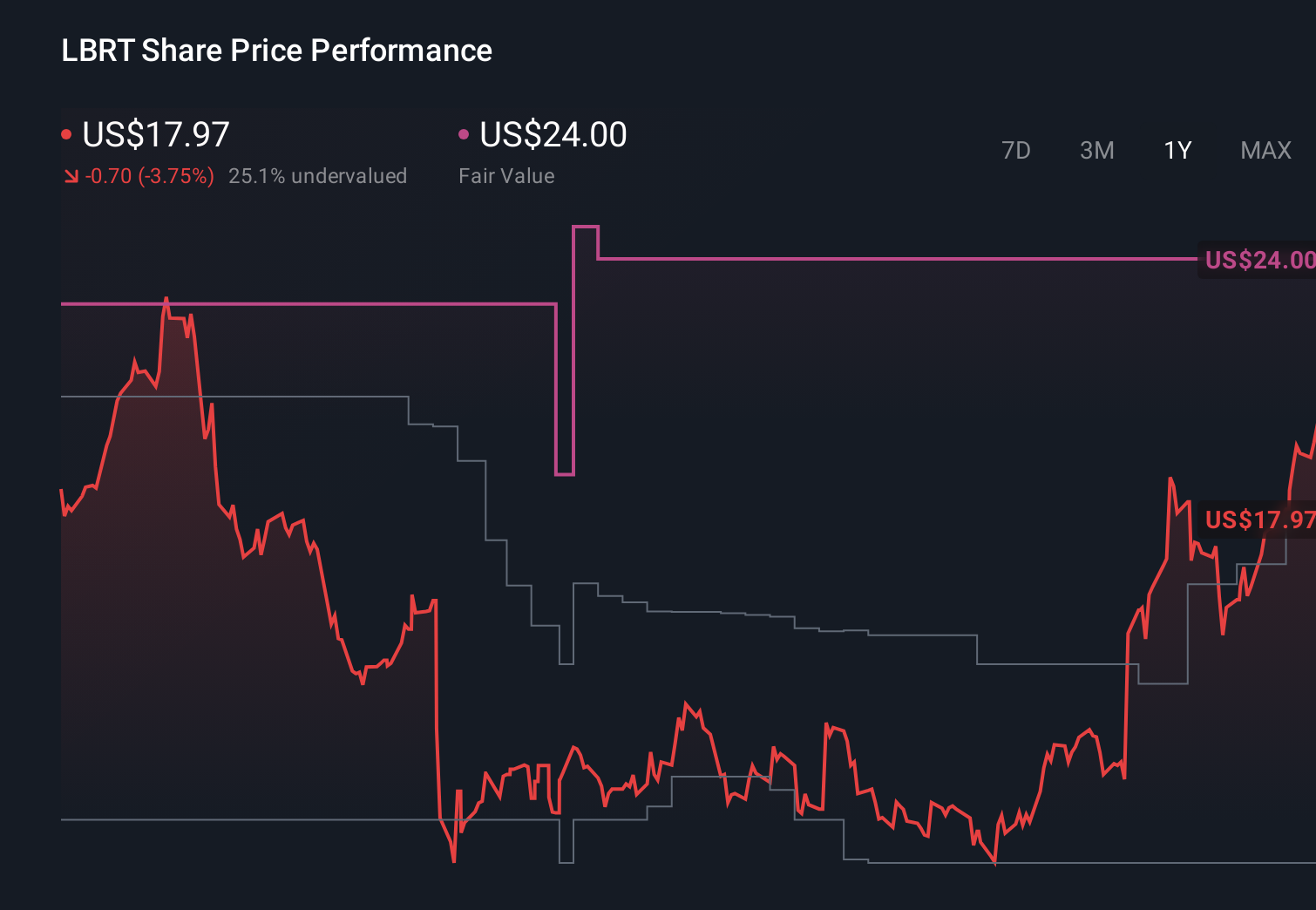Image resolution: width=1316 pixels, height=910 pixels.
Task: Click the highest peak of the red price line
Action: (x=166, y=299)
